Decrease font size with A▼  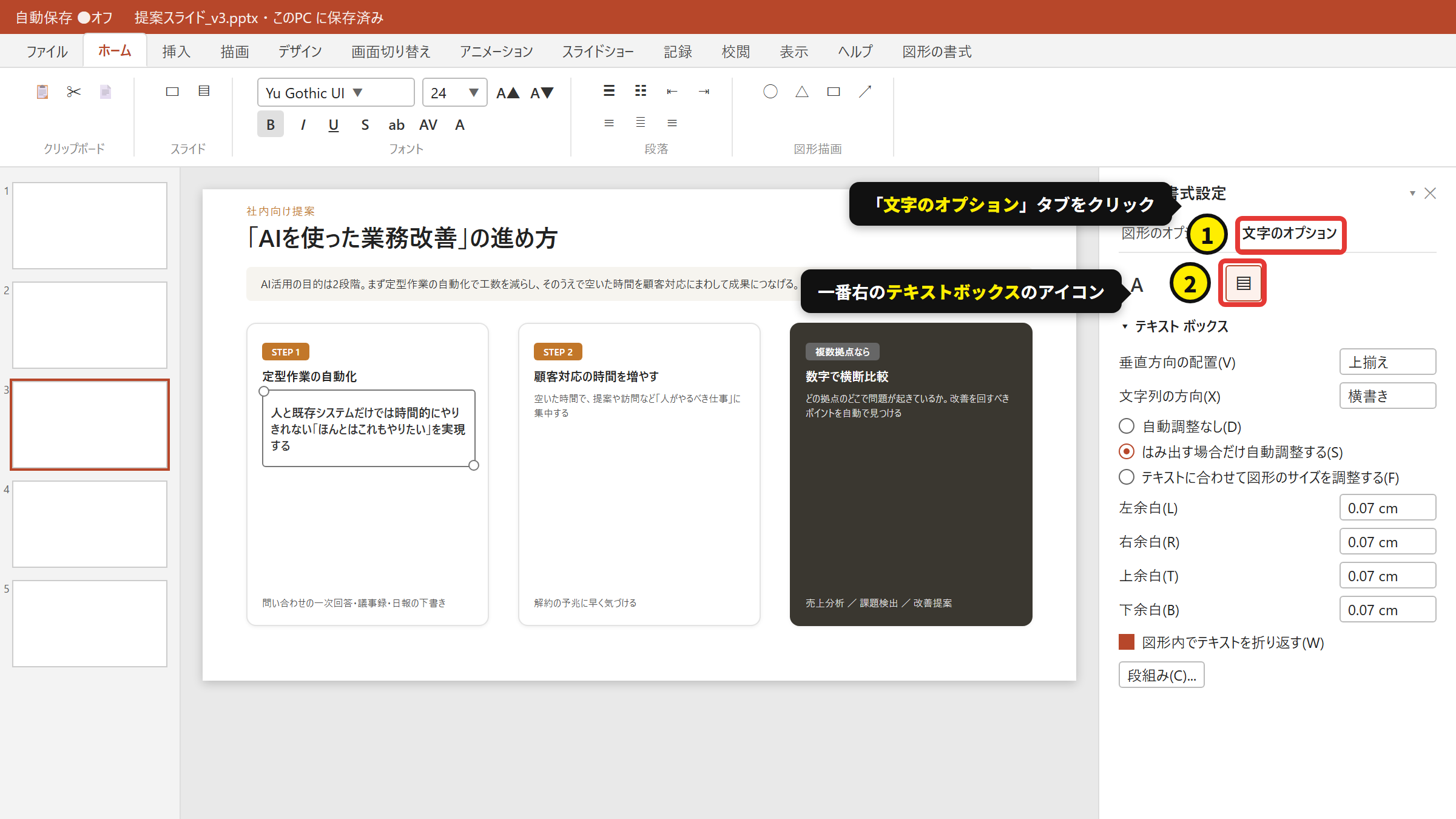point(542,93)
